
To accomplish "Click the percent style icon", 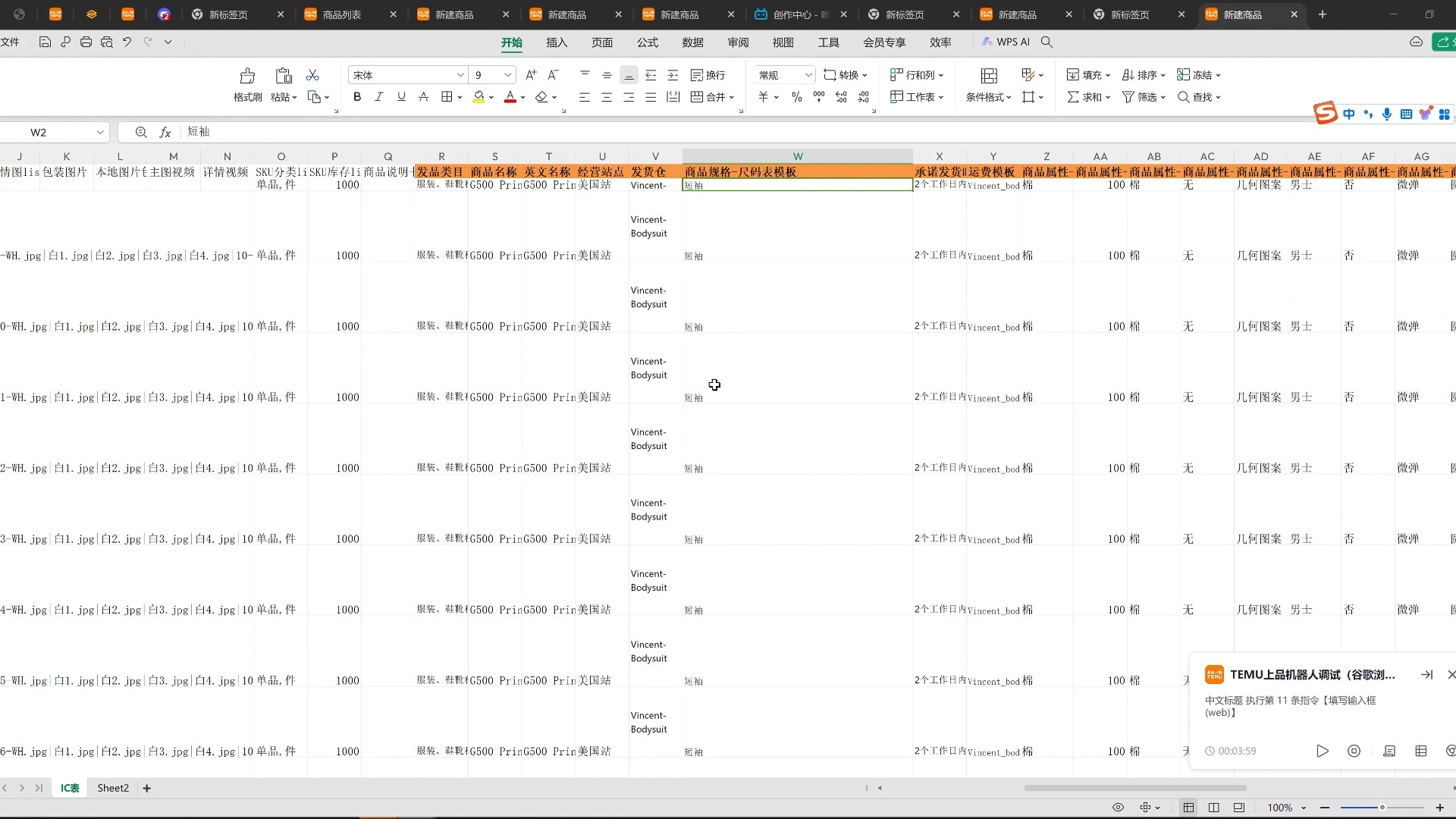I will pos(796,97).
